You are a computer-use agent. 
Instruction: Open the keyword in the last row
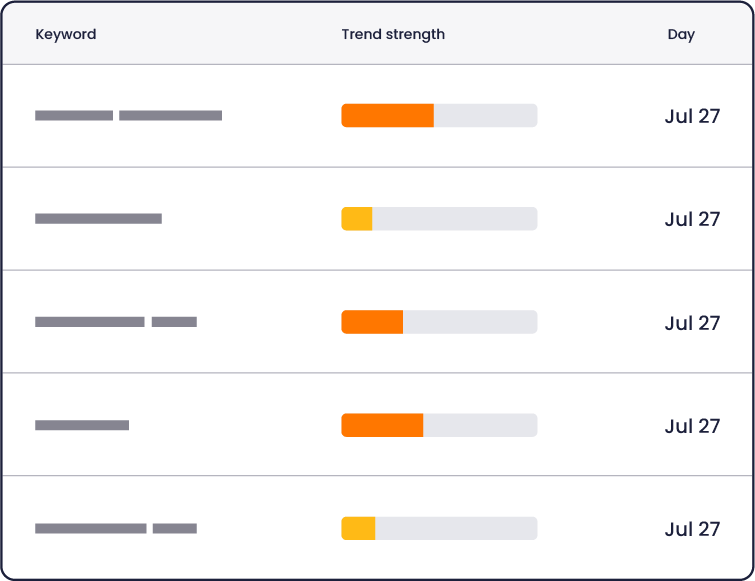[x=115, y=528]
